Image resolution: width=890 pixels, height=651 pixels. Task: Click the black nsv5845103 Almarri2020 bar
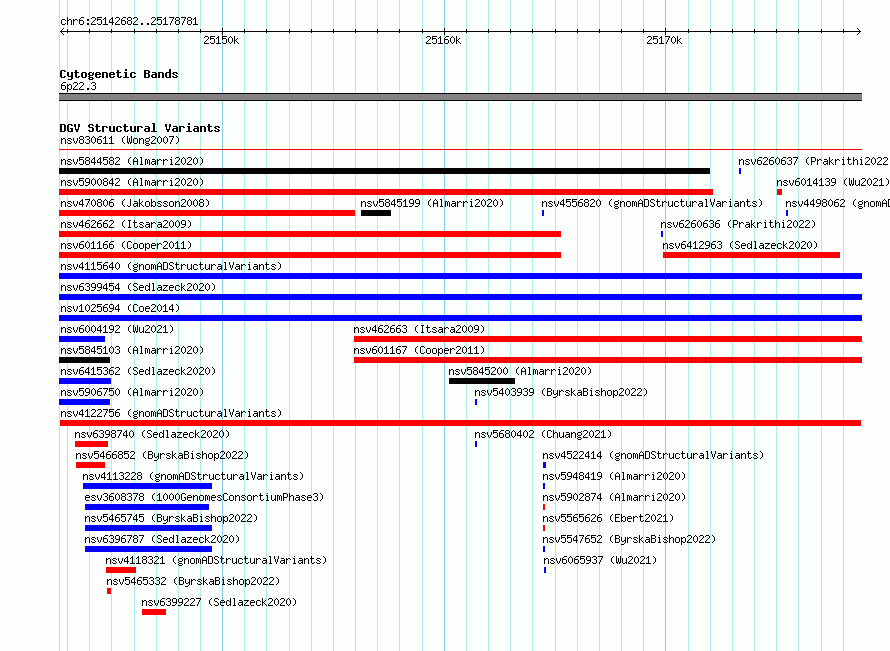pos(85,360)
